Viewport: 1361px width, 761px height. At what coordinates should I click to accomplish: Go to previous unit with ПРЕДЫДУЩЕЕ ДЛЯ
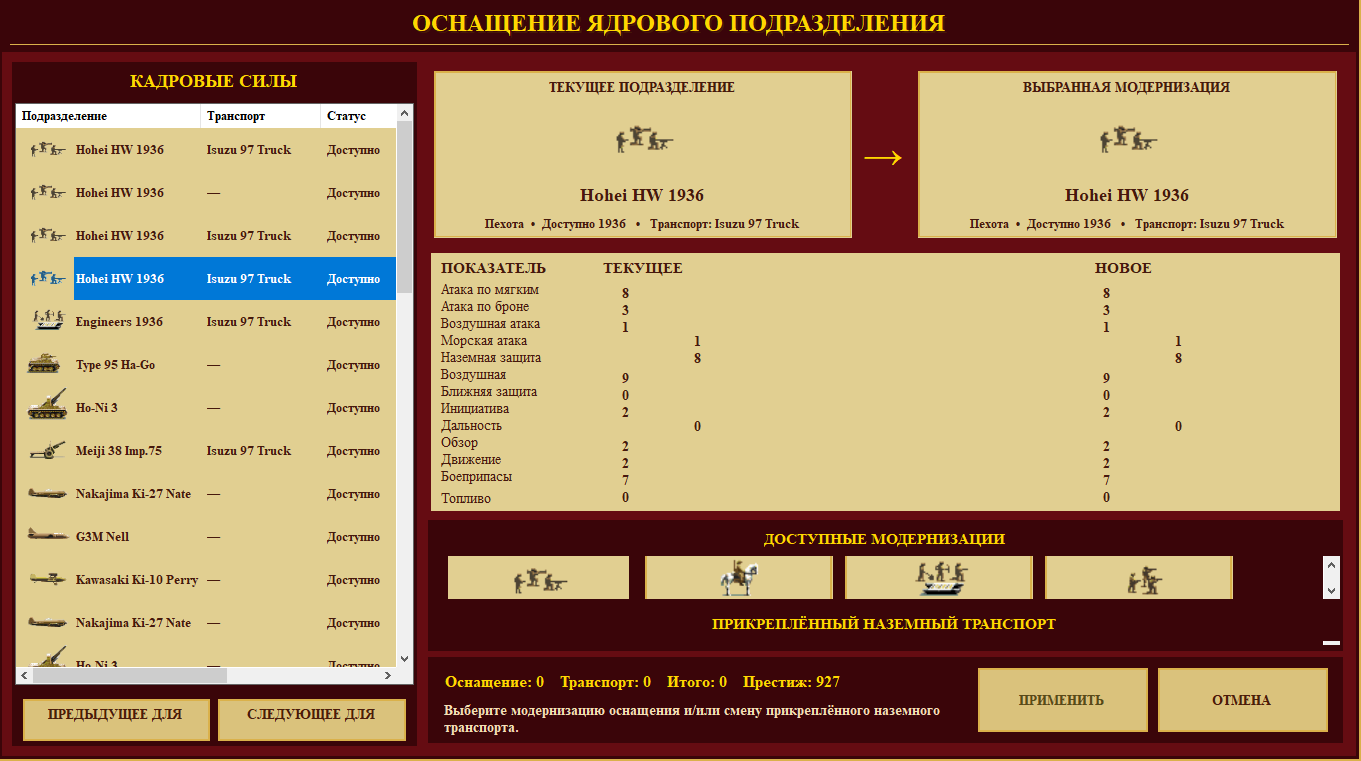pos(116,720)
